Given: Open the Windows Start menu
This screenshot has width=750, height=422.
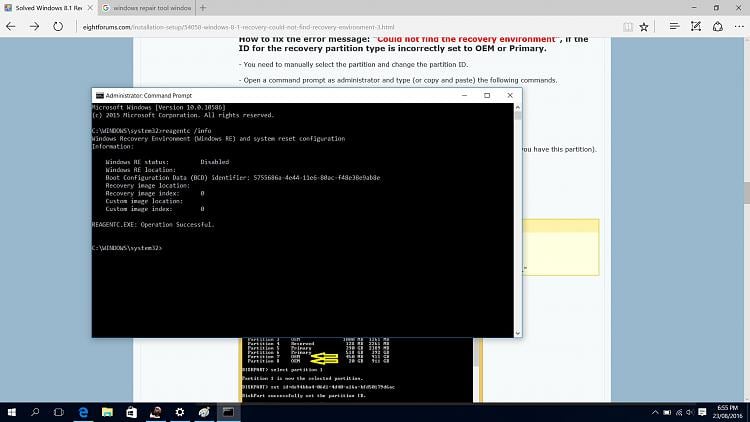Looking at the screenshot, I should 14,411.
